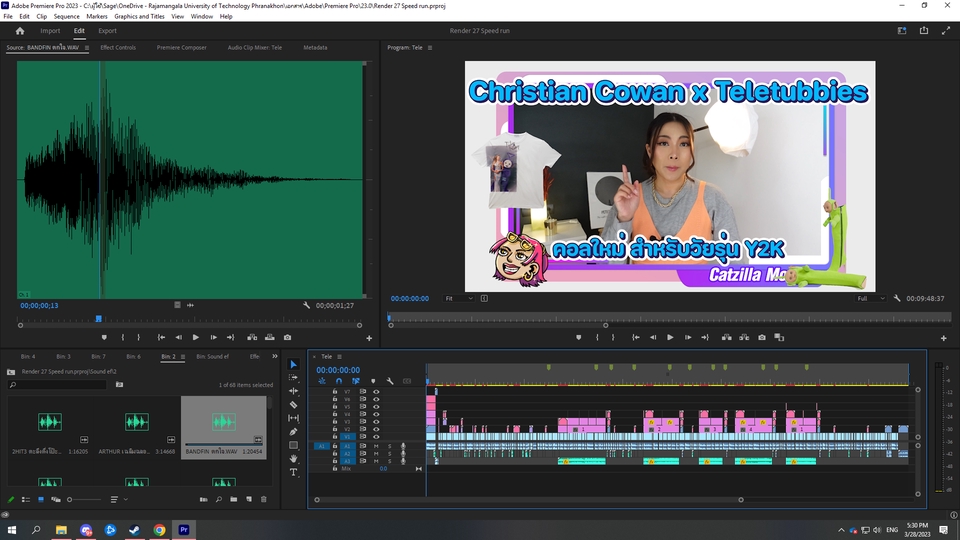The width and height of the screenshot is (960, 540).
Task: Open Program monitor settings wrench
Action: click(x=897, y=298)
